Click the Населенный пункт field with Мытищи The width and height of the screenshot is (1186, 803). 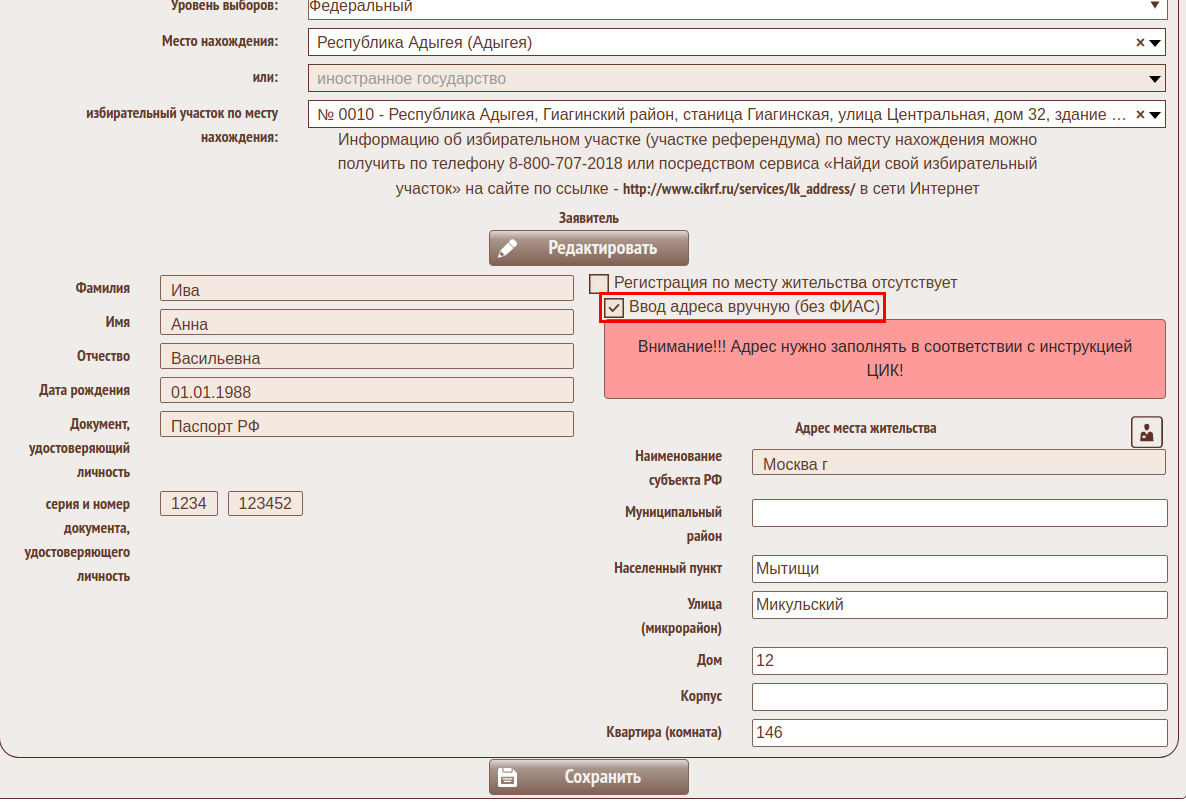958,569
